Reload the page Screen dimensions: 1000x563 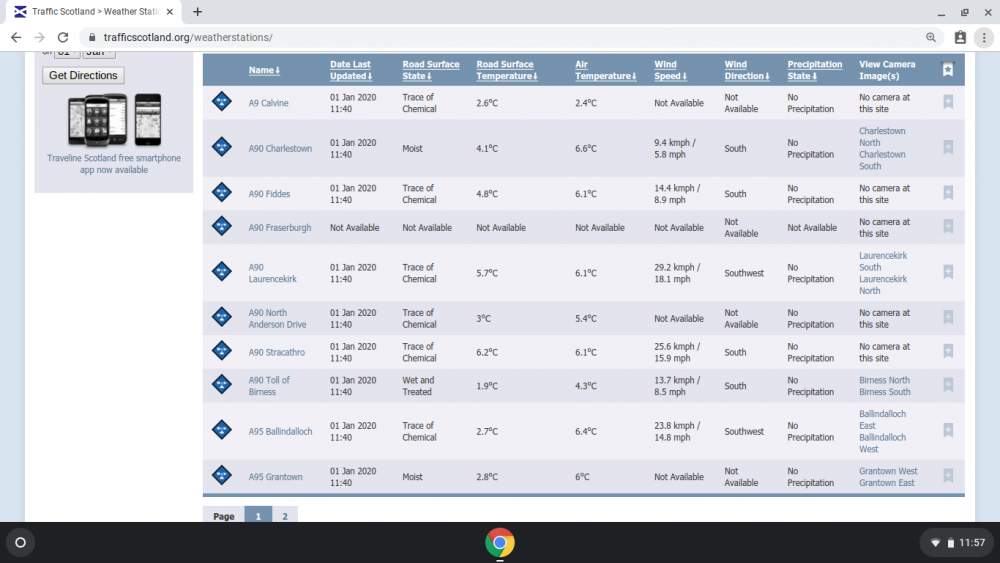point(62,37)
